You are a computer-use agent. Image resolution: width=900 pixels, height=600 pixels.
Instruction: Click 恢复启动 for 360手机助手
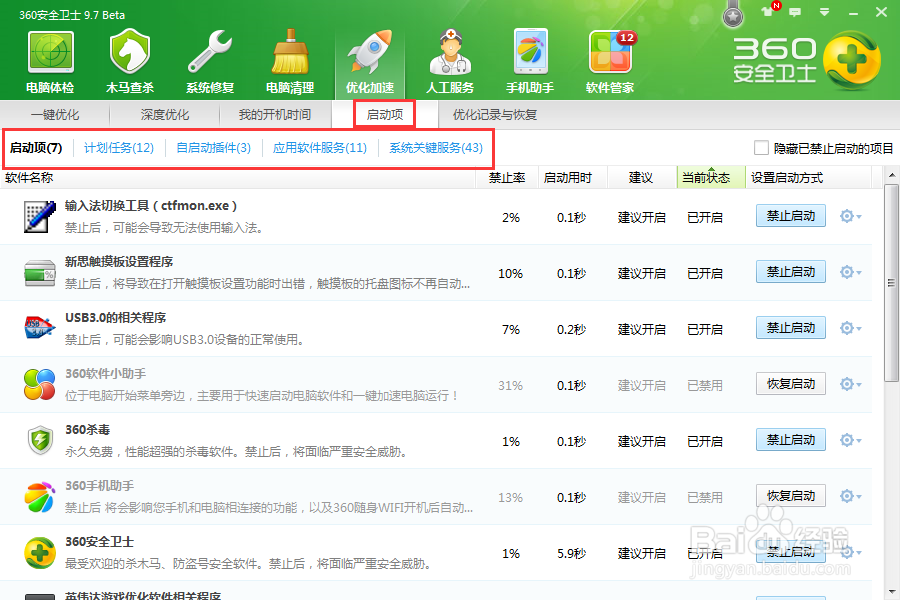point(791,496)
